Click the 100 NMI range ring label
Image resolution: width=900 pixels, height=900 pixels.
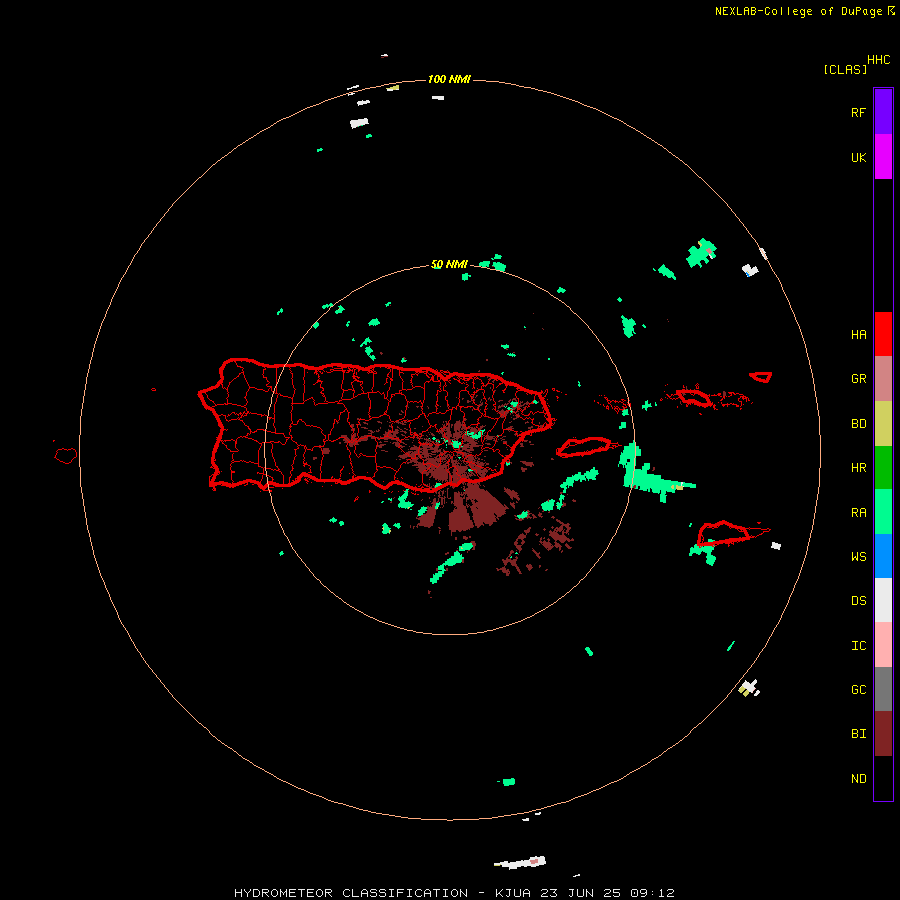[x=449, y=79]
